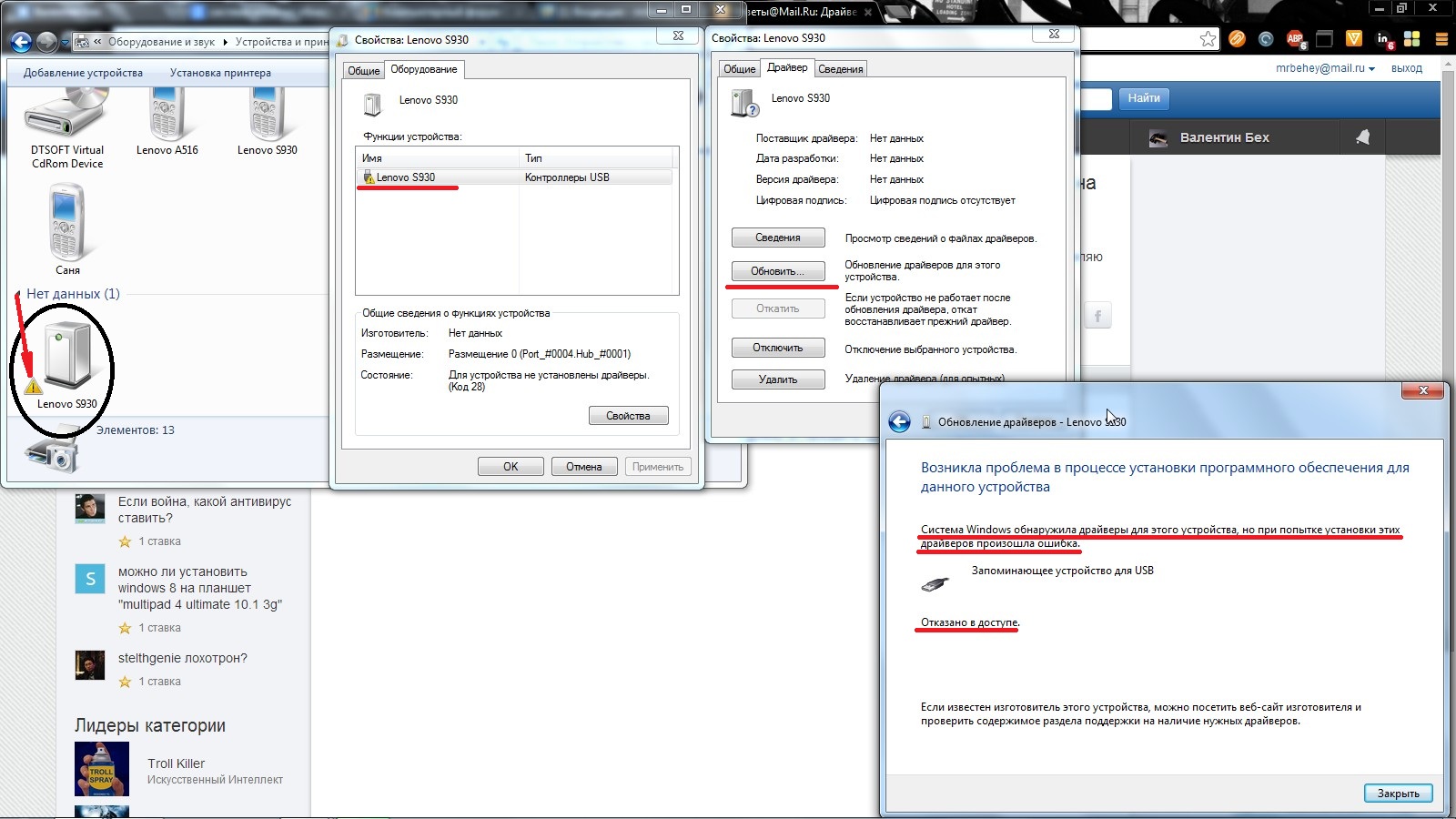Select the Саня phone device
1456x819 pixels.
pyautogui.click(x=67, y=229)
